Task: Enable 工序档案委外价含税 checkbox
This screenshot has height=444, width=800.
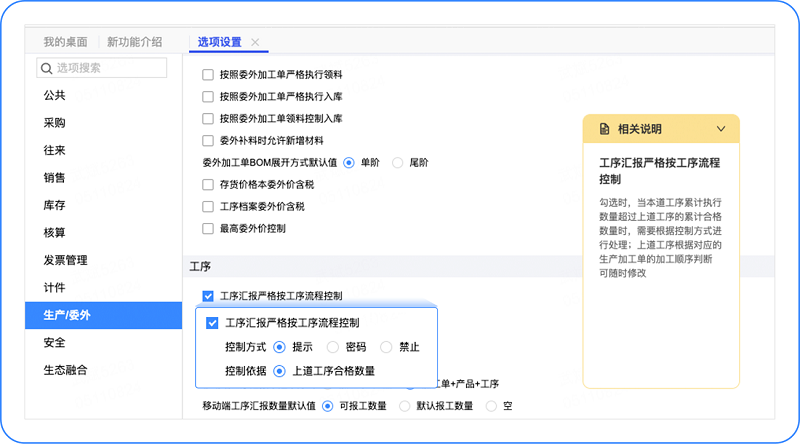Action: tap(208, 207)
